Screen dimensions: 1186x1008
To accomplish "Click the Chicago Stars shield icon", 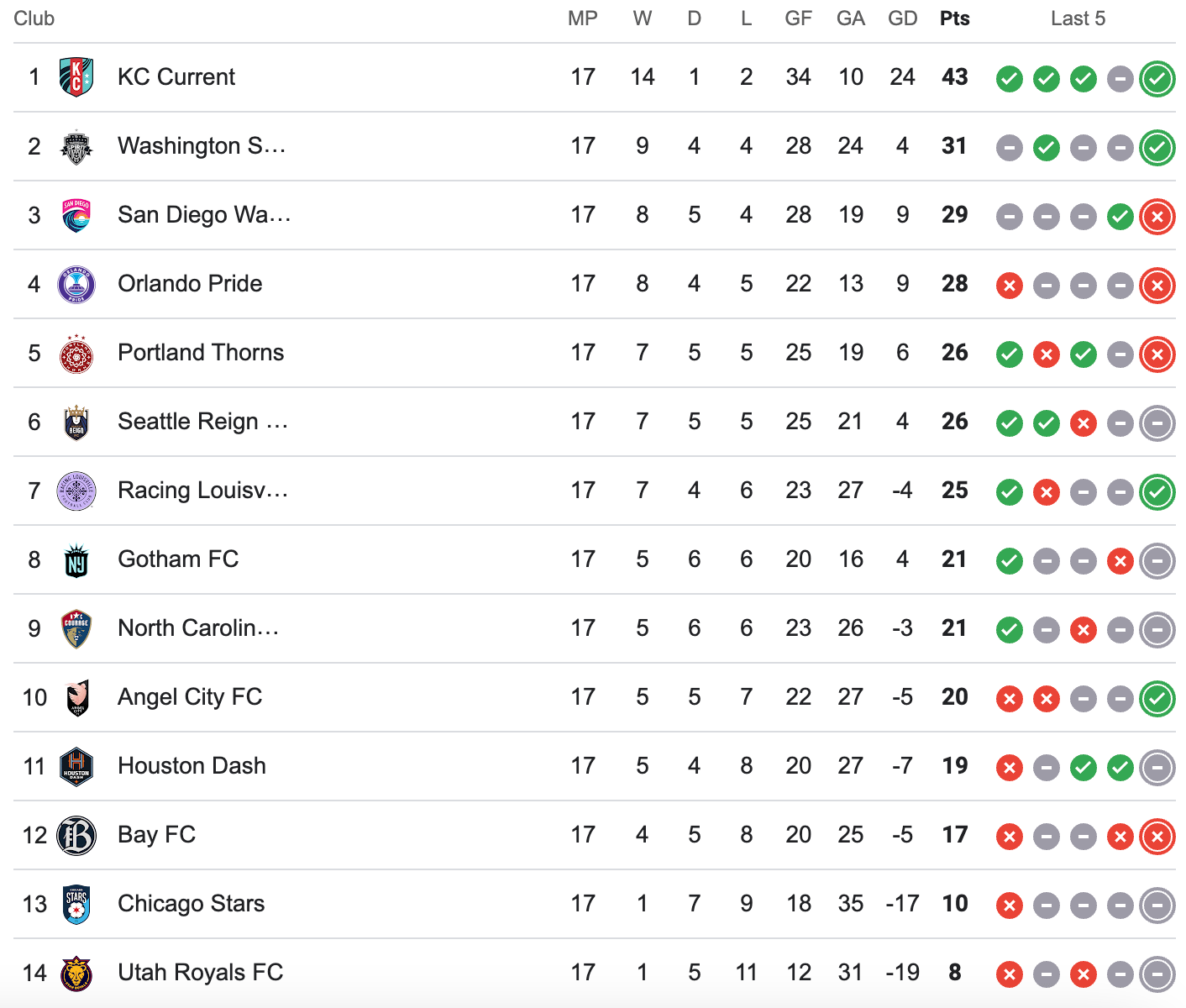I will point(76,904).
